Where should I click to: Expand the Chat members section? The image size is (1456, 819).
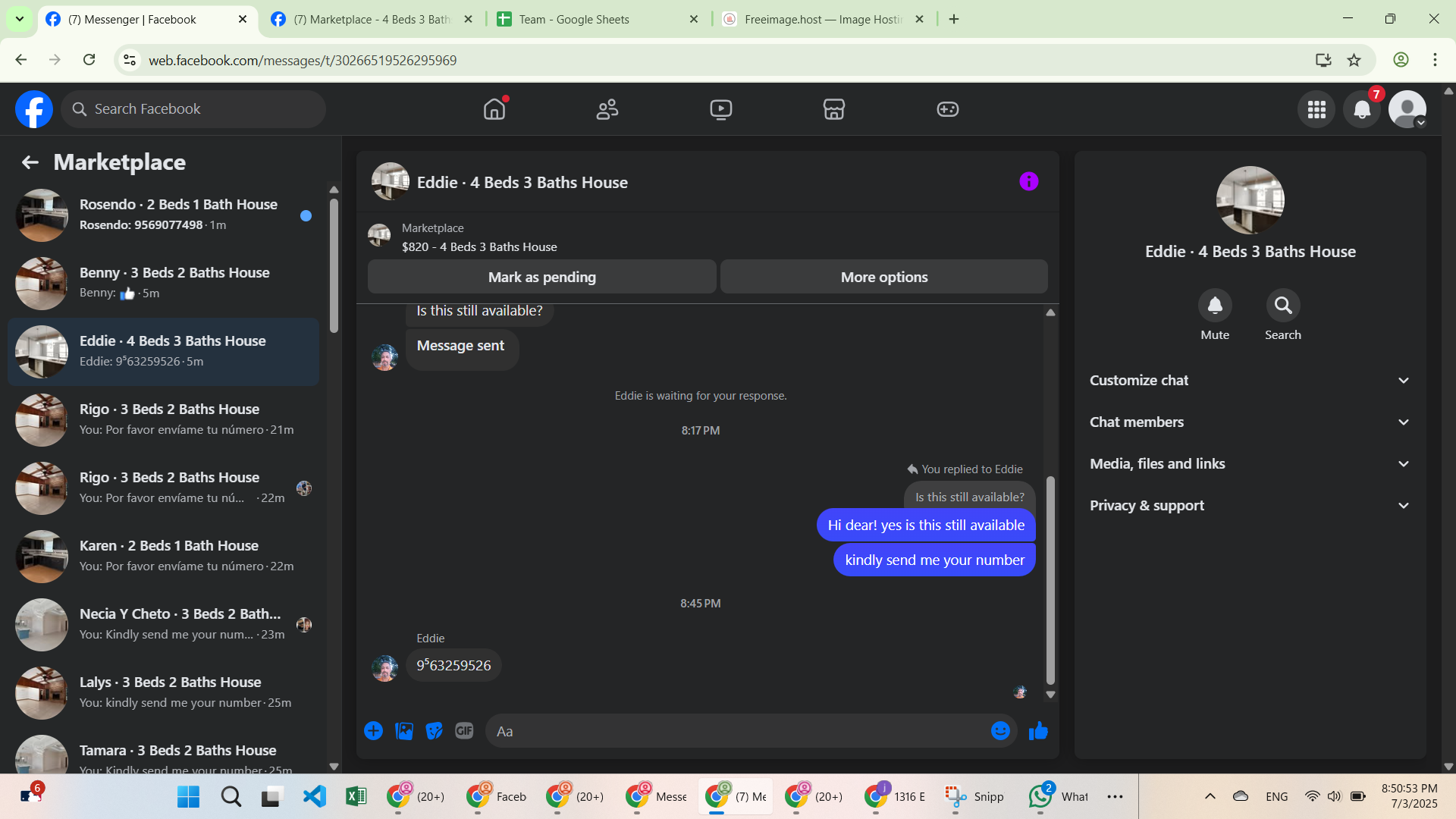point(1250,422)
